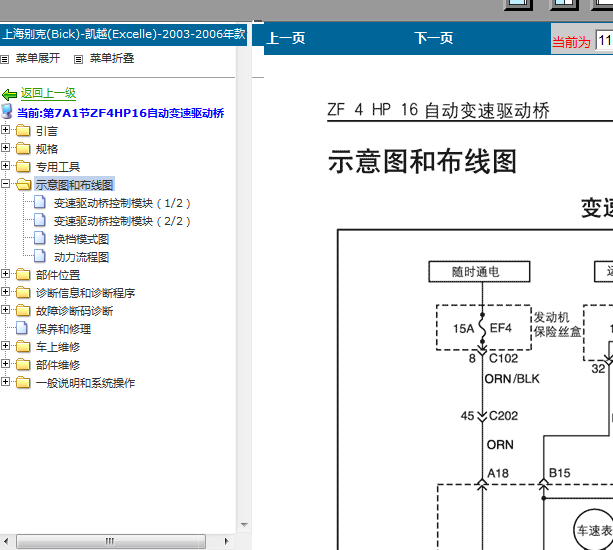Click the tree panel scroll-left arrow
The width and height of the screenshot is (613, 550).
click(x=6, y=541)
